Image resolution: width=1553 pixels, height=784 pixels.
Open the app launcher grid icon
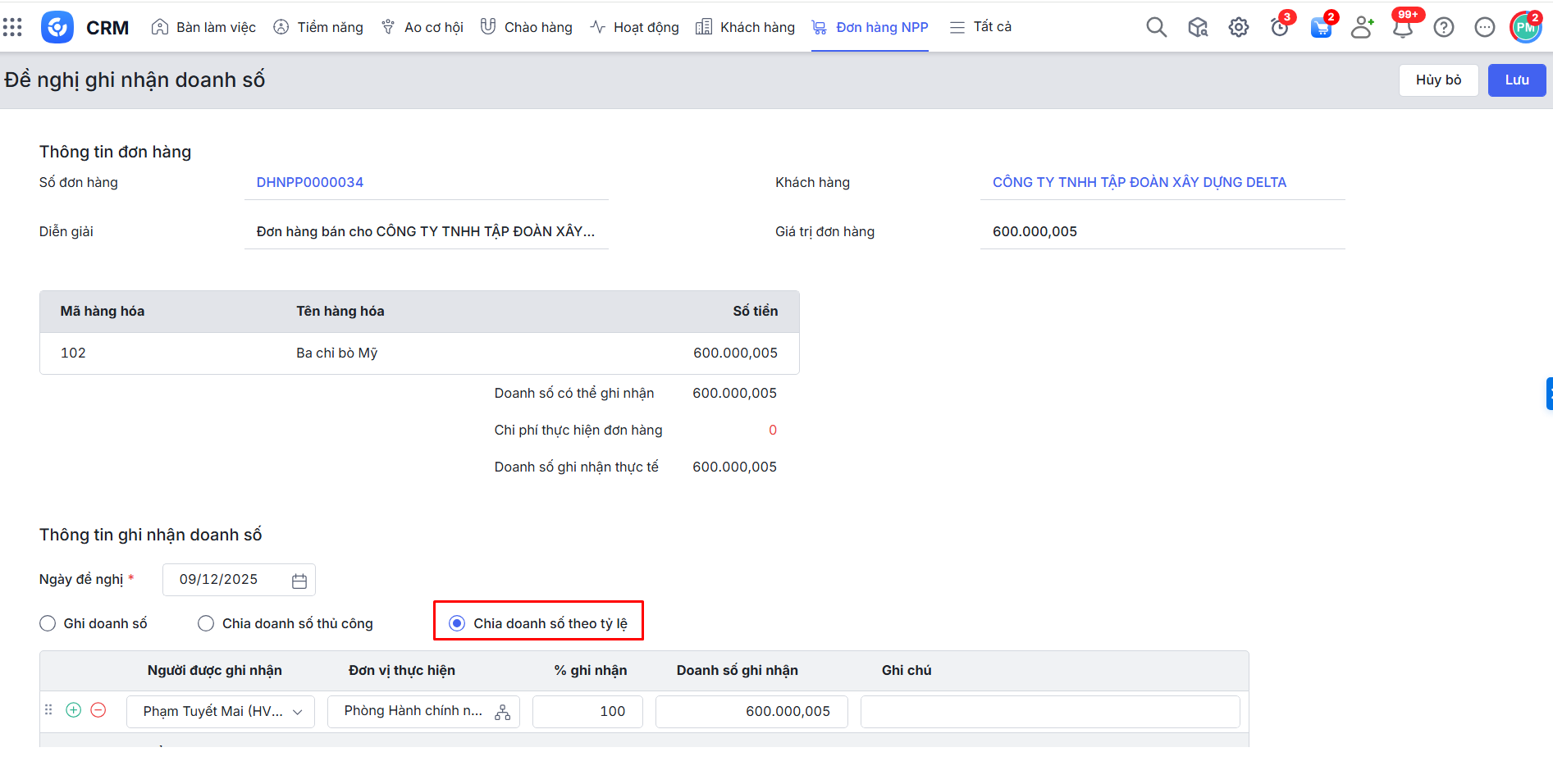pyautogui.click(x=12, y=27)
